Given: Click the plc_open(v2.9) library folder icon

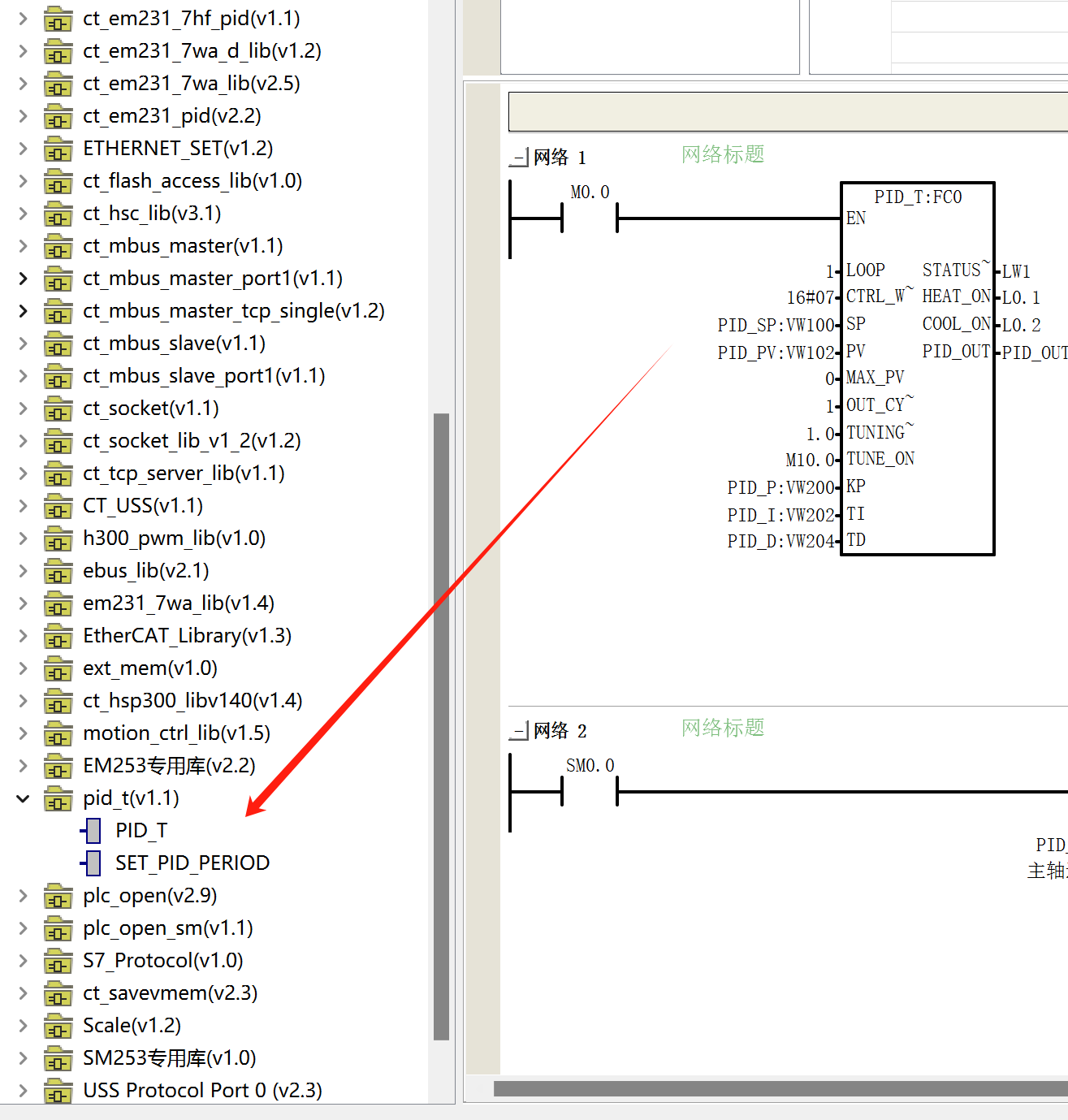Looking at the screenshot, I should click(58, 896).
